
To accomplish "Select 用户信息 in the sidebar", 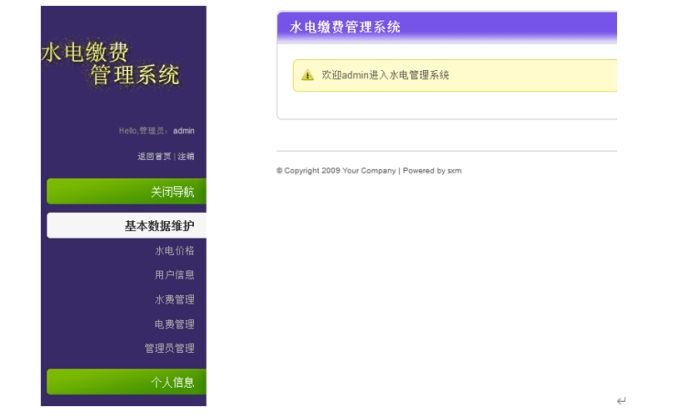I will click(175, 275).
